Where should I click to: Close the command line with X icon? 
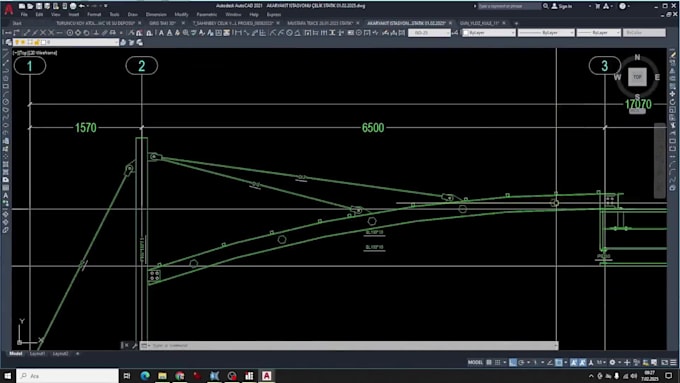(127, 346)
